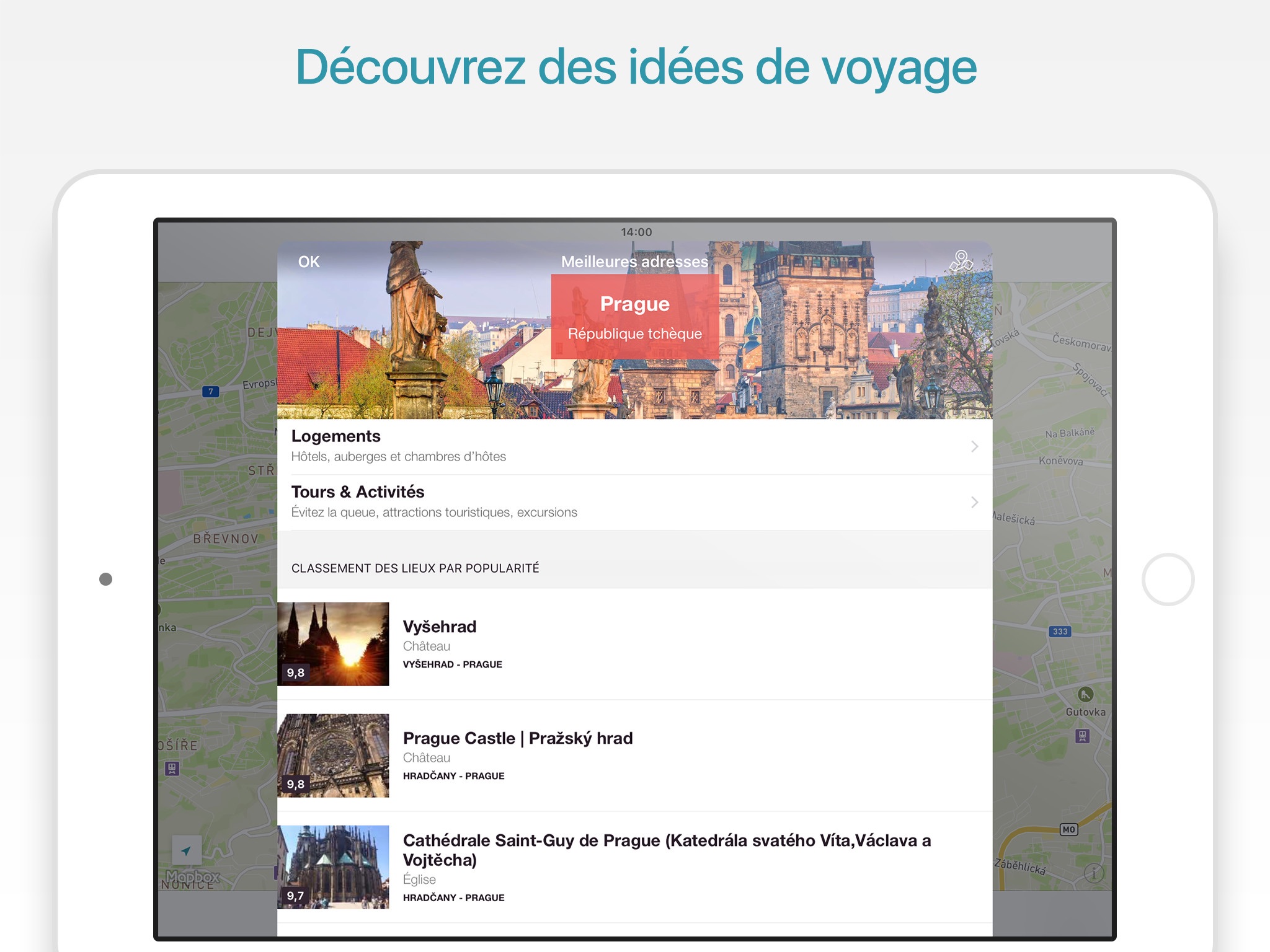This screenshot has width=1270, height=952.
Task: Click route 333 shield on map
Action: click(1060, 632)
